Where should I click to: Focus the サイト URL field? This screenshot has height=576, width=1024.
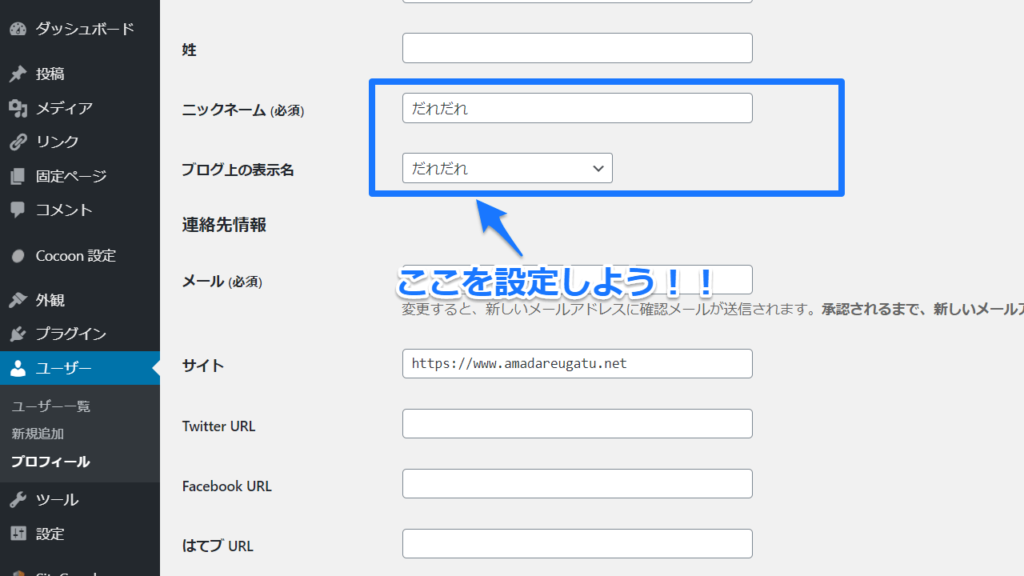[577, 364]
